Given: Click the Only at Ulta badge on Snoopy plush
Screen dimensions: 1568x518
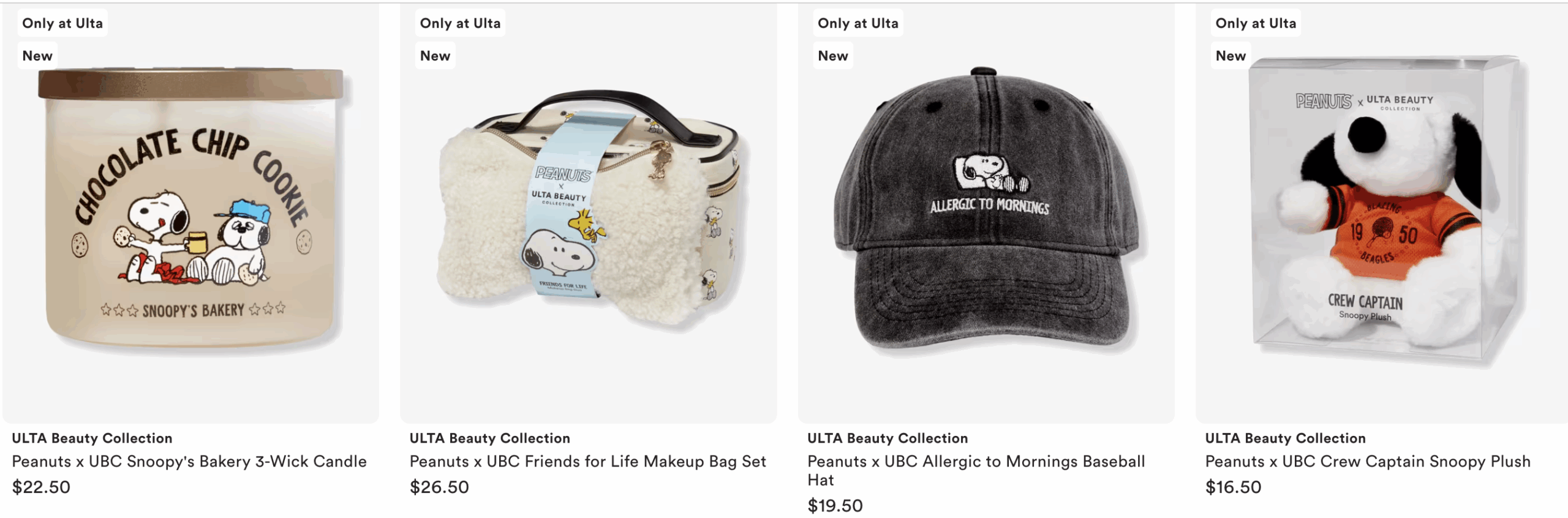Looking at the screenshot, I should point(1256,23).
